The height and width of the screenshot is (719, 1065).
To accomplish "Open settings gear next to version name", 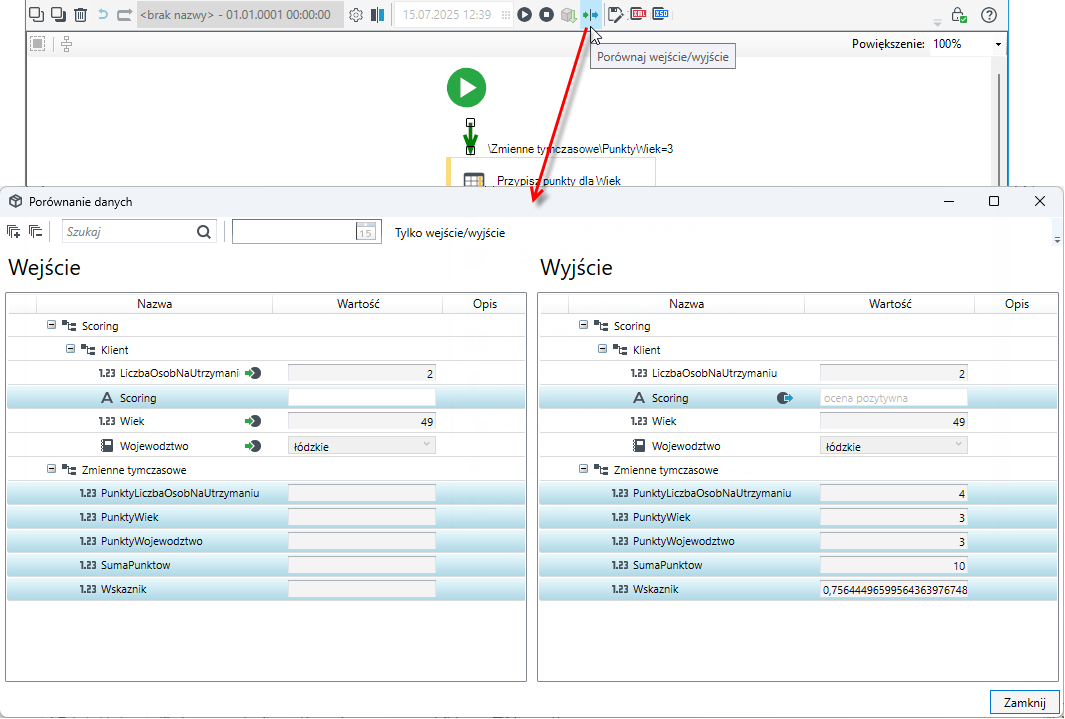I will pyautogui.click(x=356, y=14).
